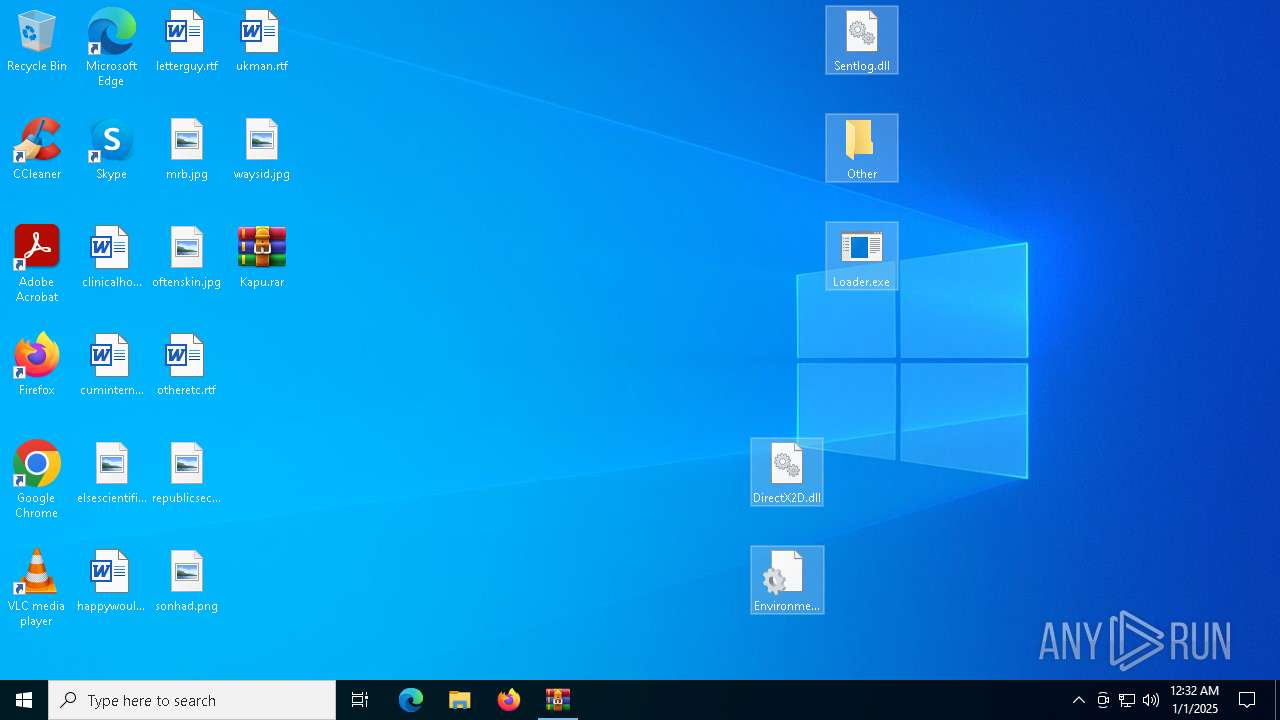Open the taskbar clock and date

pyautogui.click(x=1194, y=700)
